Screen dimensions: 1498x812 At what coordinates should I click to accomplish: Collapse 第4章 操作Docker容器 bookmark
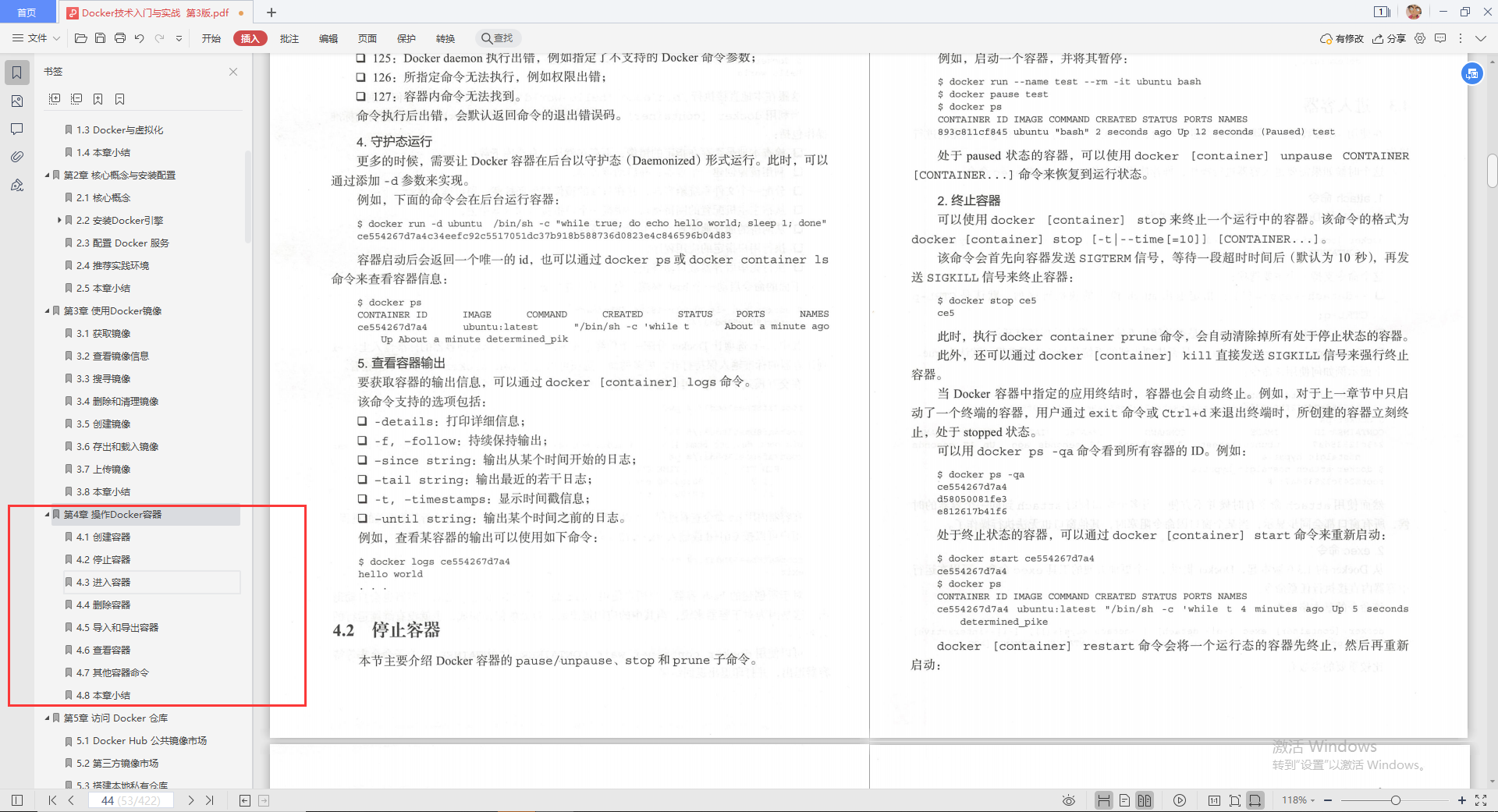click(47, 515)
